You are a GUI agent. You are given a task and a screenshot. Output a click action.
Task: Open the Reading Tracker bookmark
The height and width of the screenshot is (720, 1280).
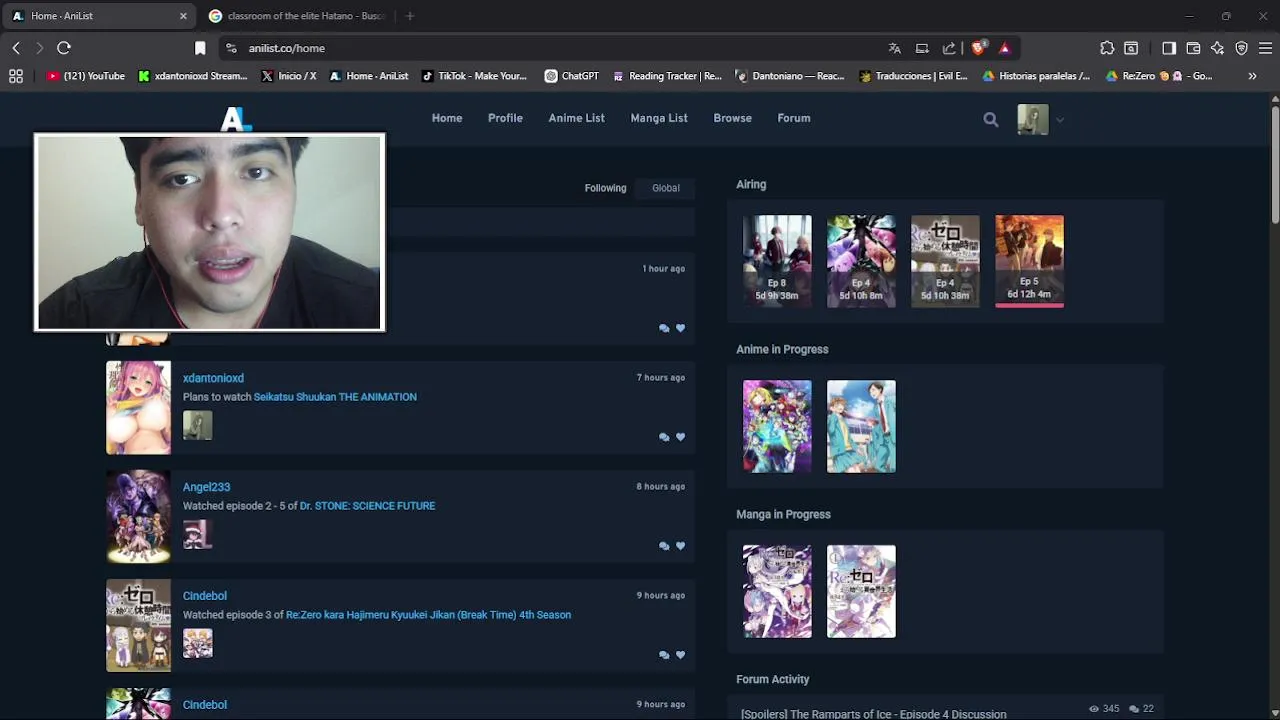click(x=667, y=76)
